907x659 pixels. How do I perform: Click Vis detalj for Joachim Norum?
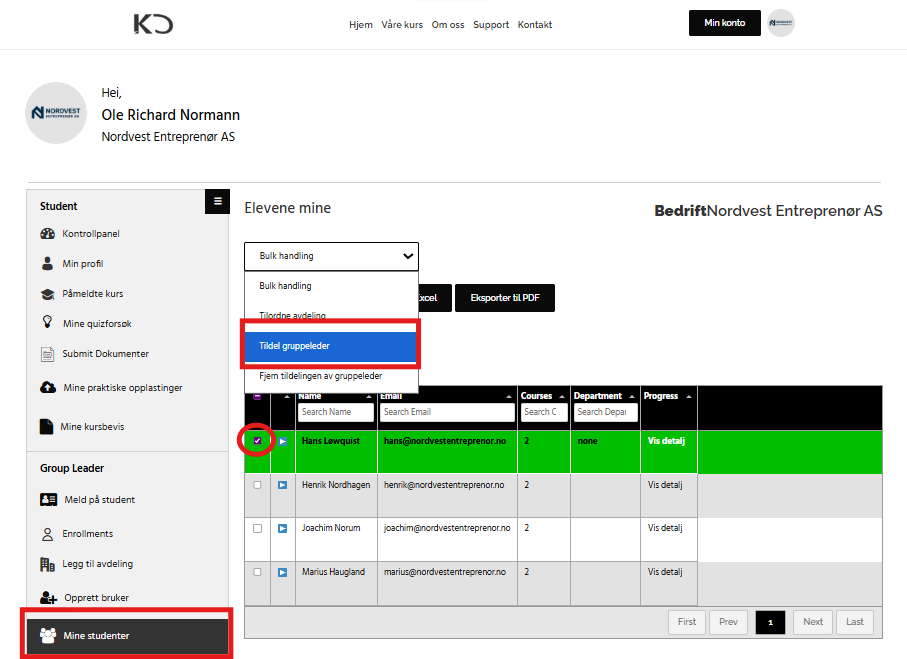(x=665, y=528)
